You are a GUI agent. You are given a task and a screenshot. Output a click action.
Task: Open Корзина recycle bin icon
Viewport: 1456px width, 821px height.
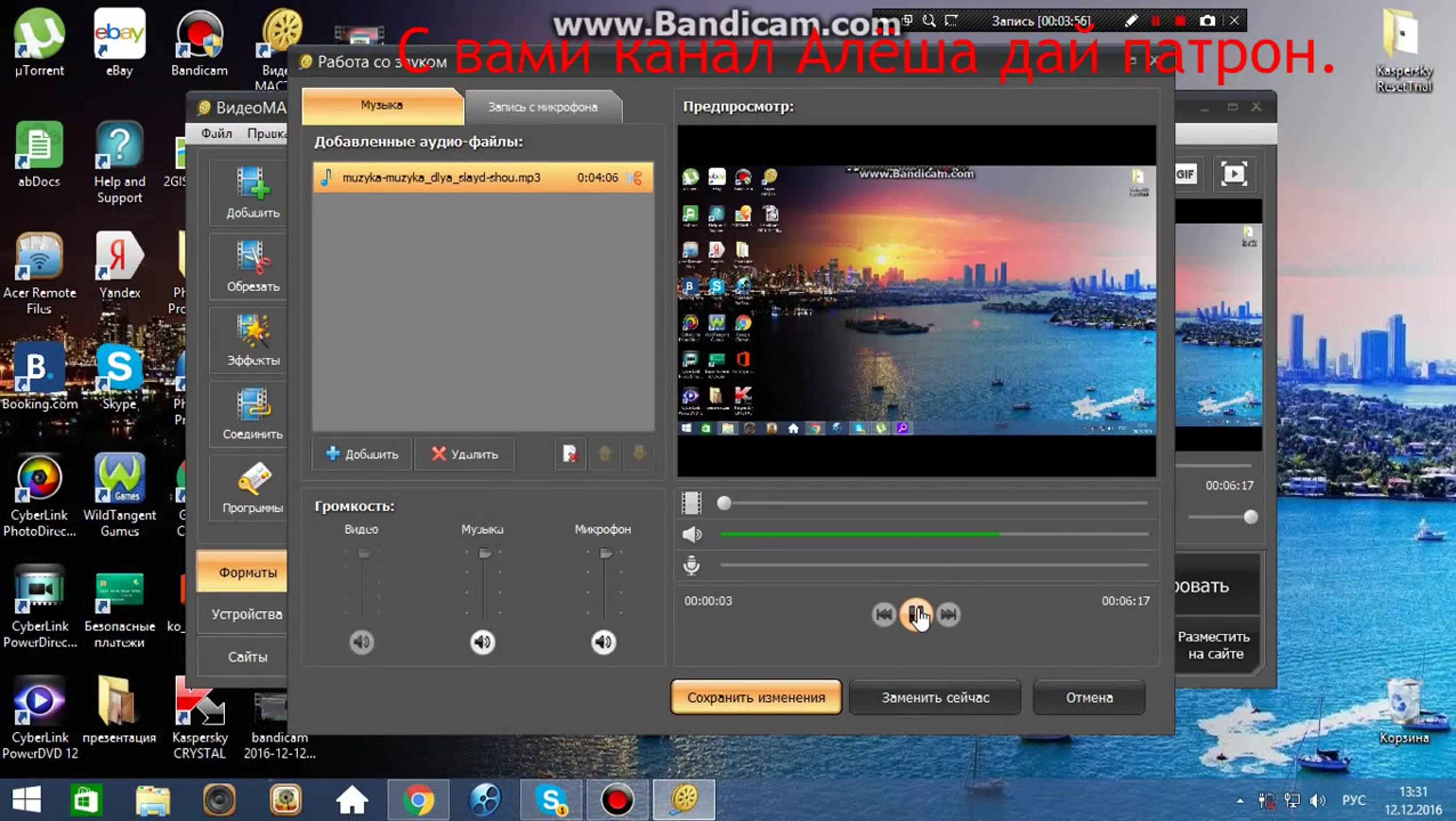pyautogui.click(x=1404, y=711)
